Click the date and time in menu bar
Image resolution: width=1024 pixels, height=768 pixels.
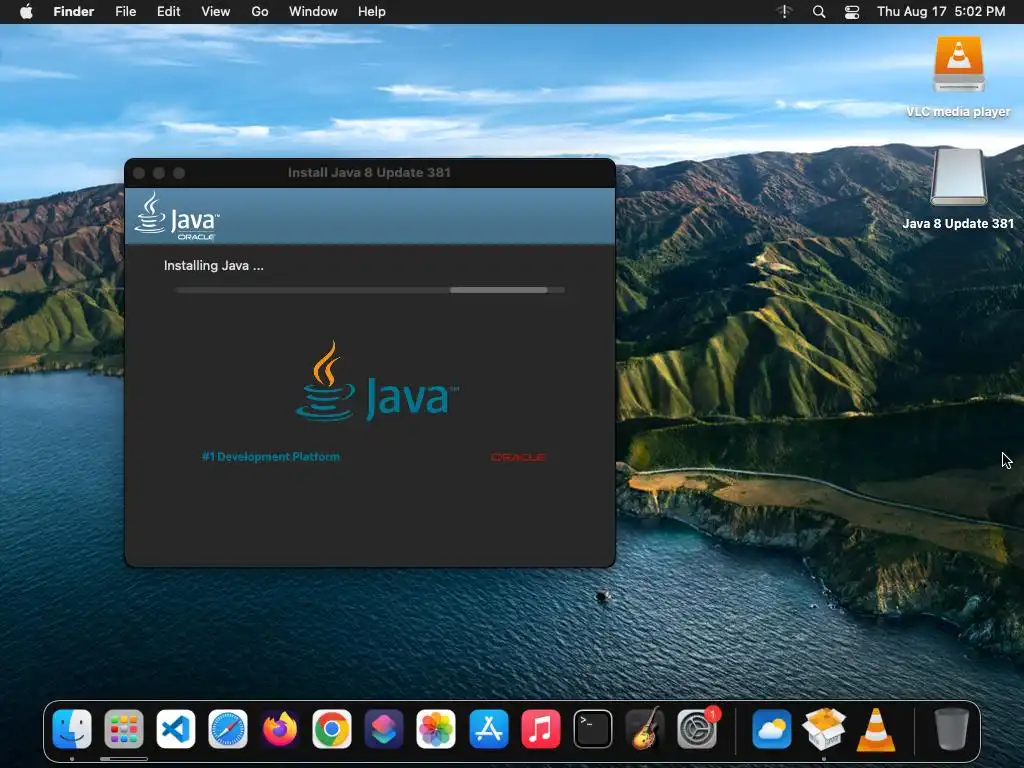tap(941, 12)
